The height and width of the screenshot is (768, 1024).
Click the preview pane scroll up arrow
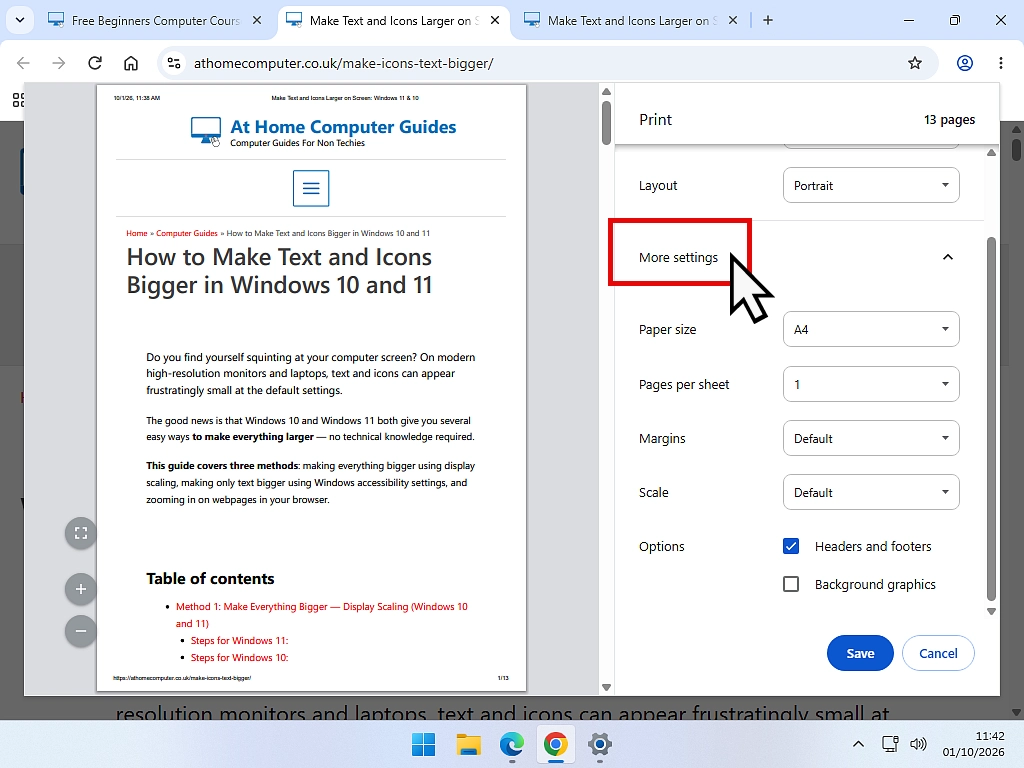[x=606, y=92]
